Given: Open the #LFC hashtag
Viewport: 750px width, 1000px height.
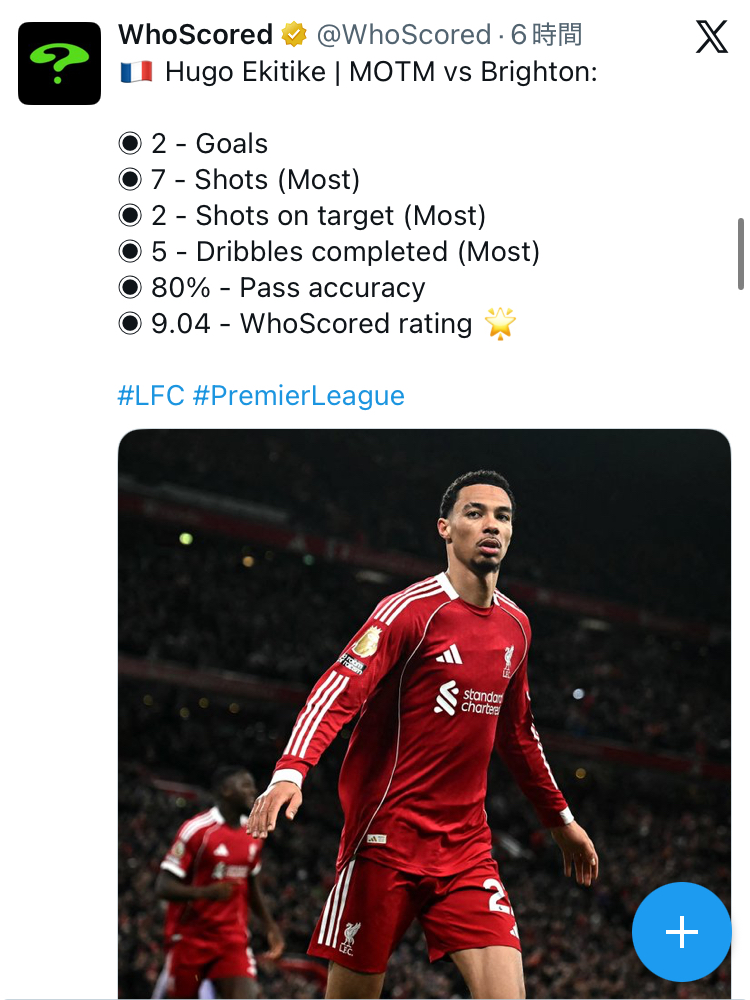Looking at the screenshot, I should (151, 395).
